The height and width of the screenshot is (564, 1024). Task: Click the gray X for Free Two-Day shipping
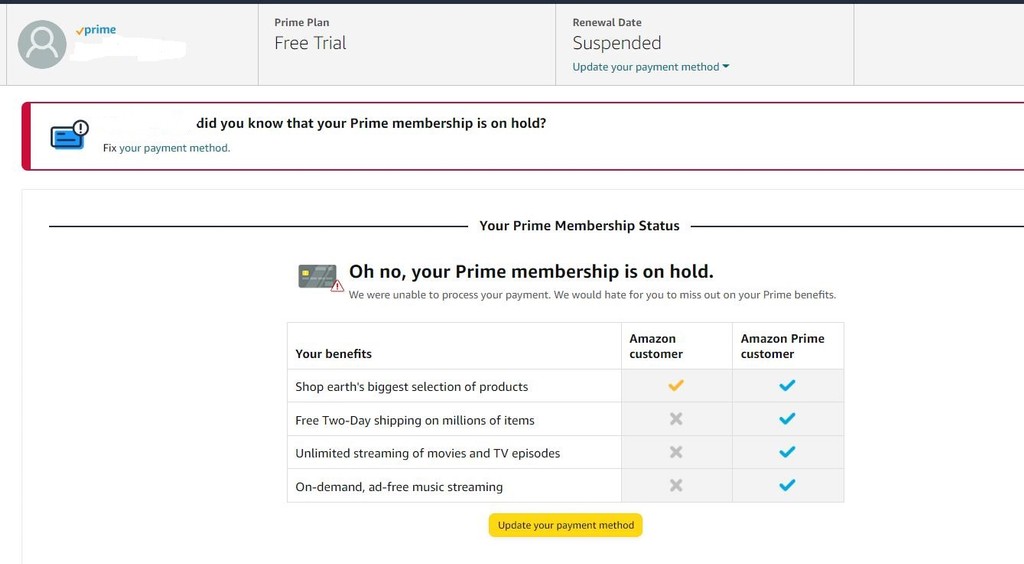pos(676,419)
